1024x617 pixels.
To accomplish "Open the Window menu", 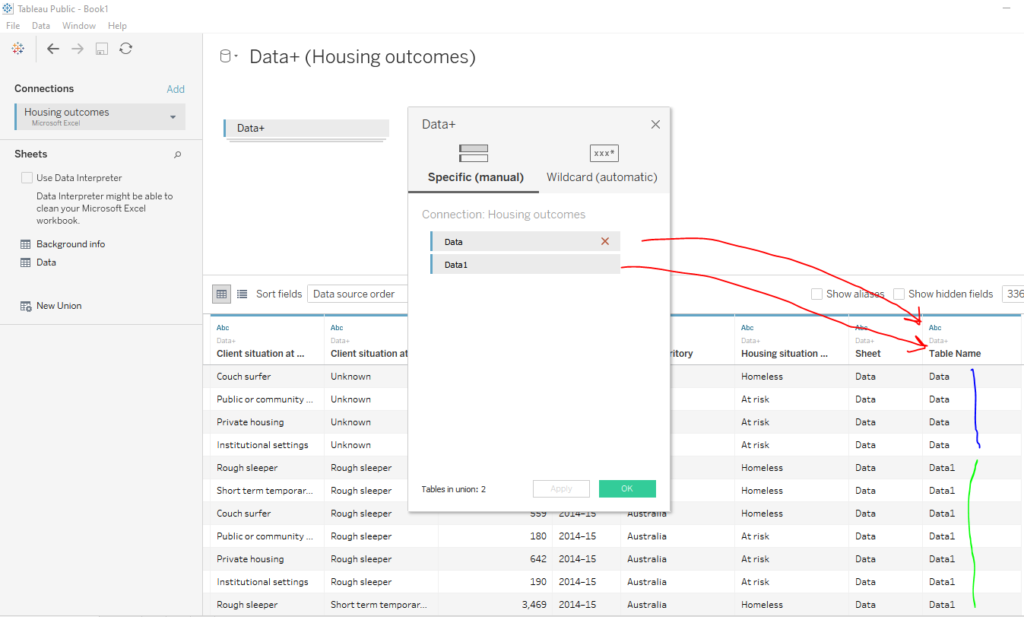I will [x=78, y=25].
